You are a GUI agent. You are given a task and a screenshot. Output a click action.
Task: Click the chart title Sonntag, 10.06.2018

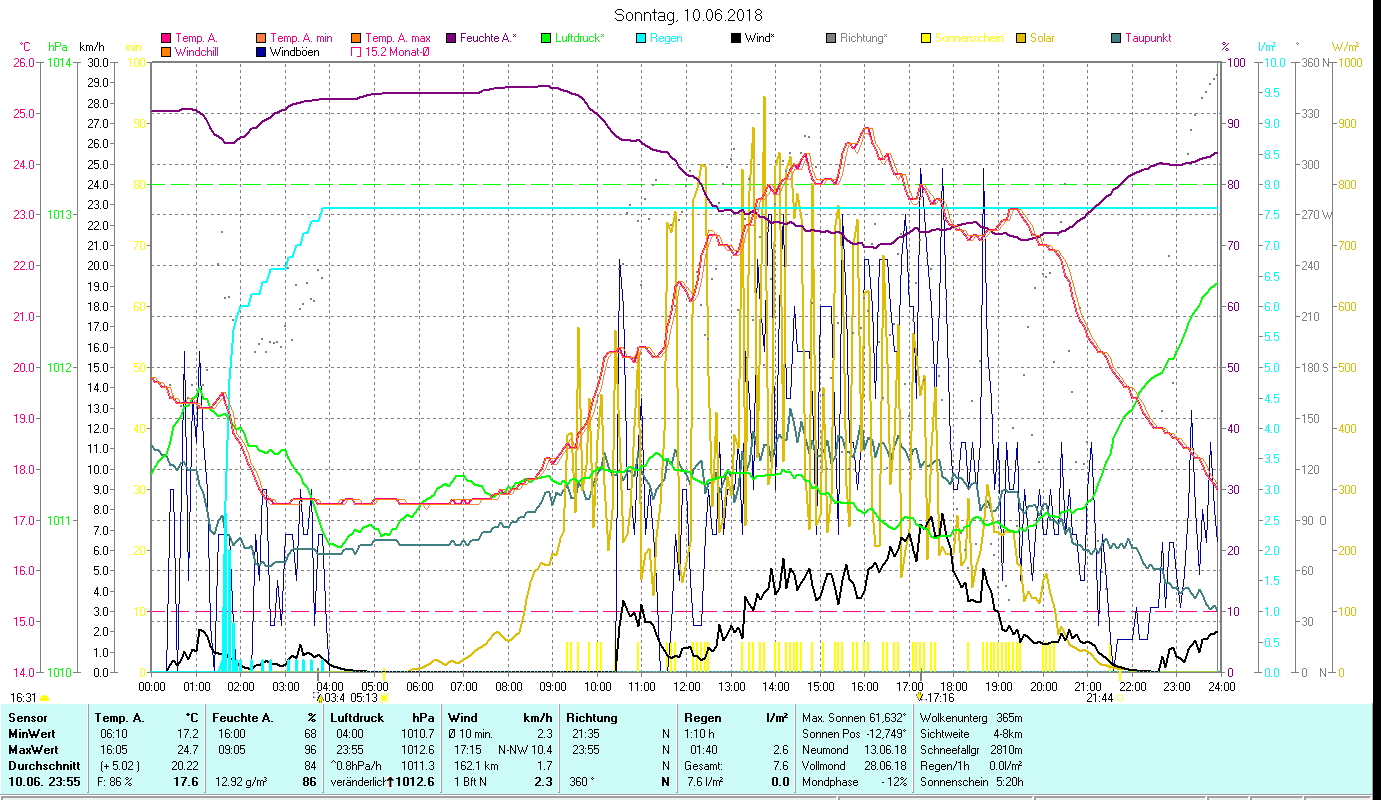click(x=688, y=15)
